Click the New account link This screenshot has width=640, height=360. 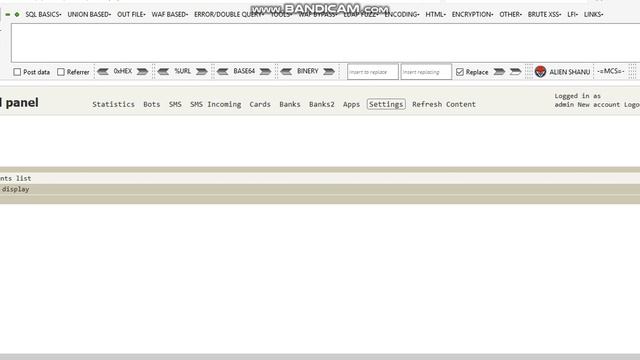click(x=598, y=105)
